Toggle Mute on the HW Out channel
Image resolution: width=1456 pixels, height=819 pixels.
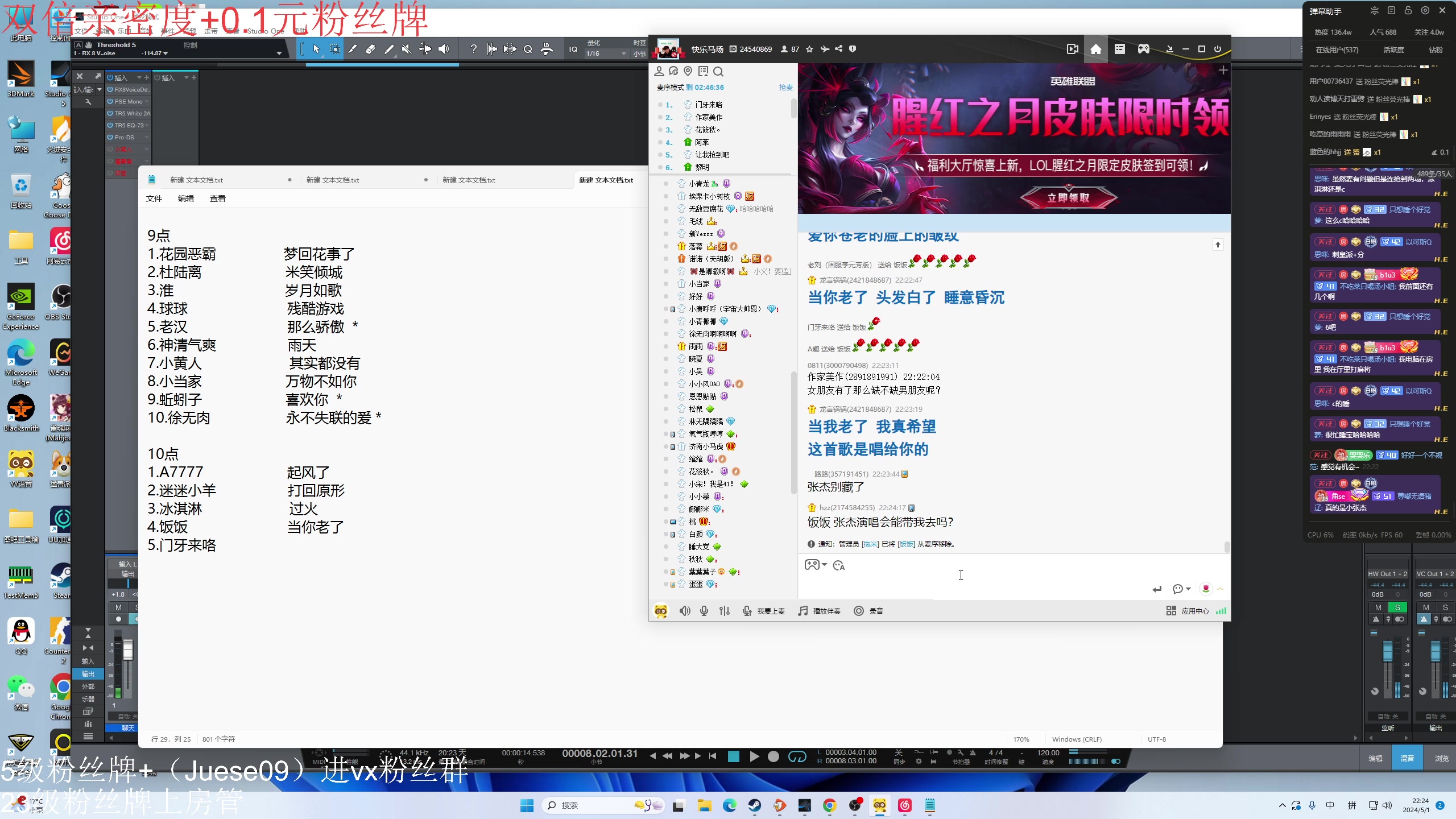coord(1378,607)
